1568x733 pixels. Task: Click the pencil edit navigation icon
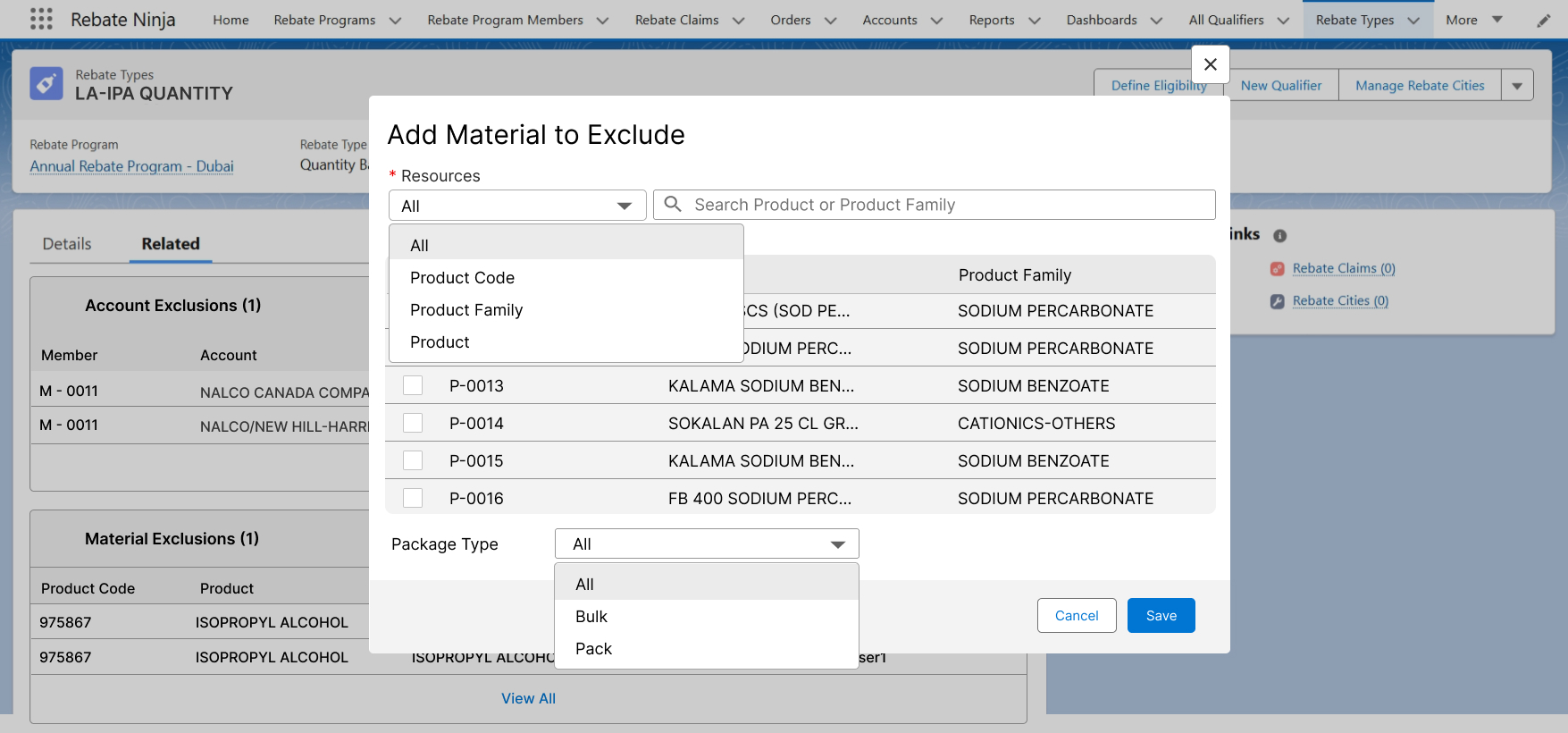click(x=1543, y=21)
